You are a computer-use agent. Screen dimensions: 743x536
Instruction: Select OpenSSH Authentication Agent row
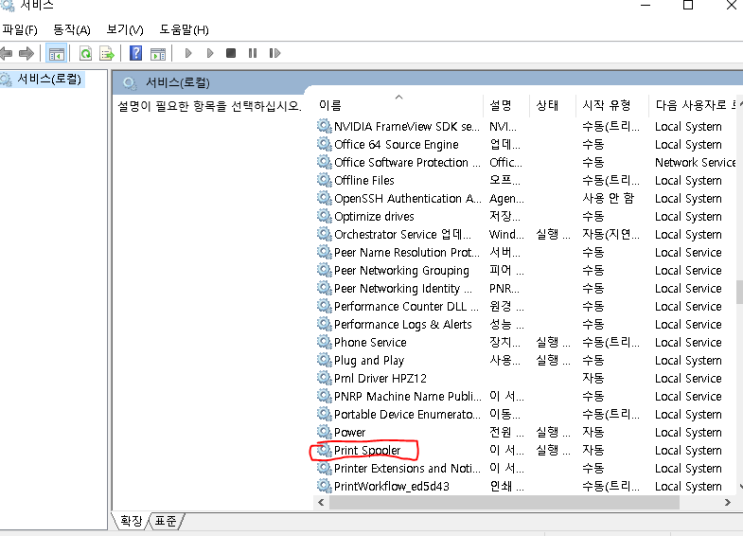525,199
